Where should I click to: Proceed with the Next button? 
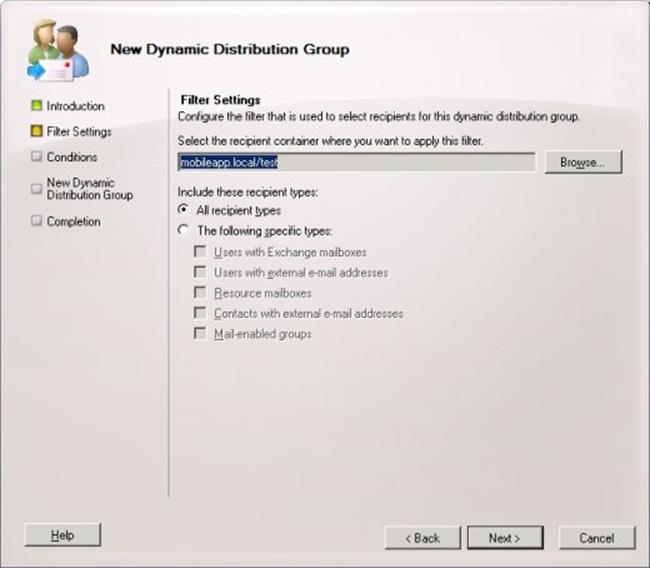(505, 538)
